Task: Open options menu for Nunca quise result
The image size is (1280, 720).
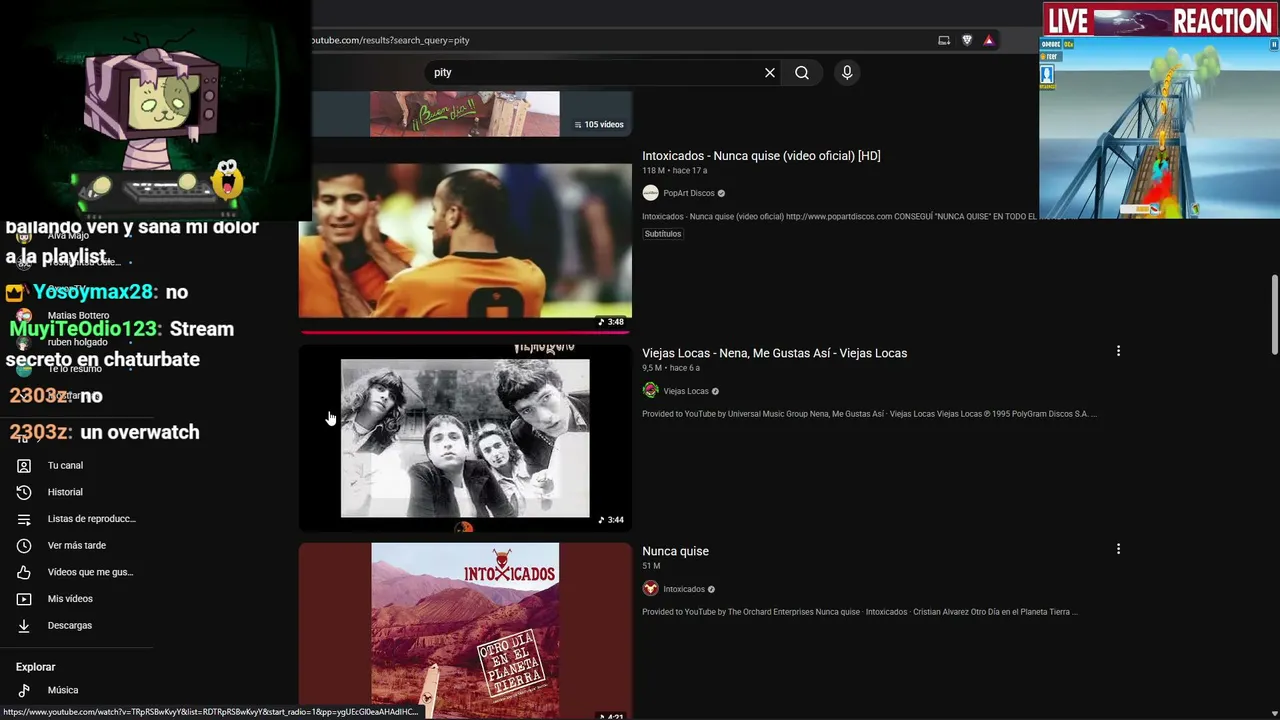Action: [x=1118, y=549]
